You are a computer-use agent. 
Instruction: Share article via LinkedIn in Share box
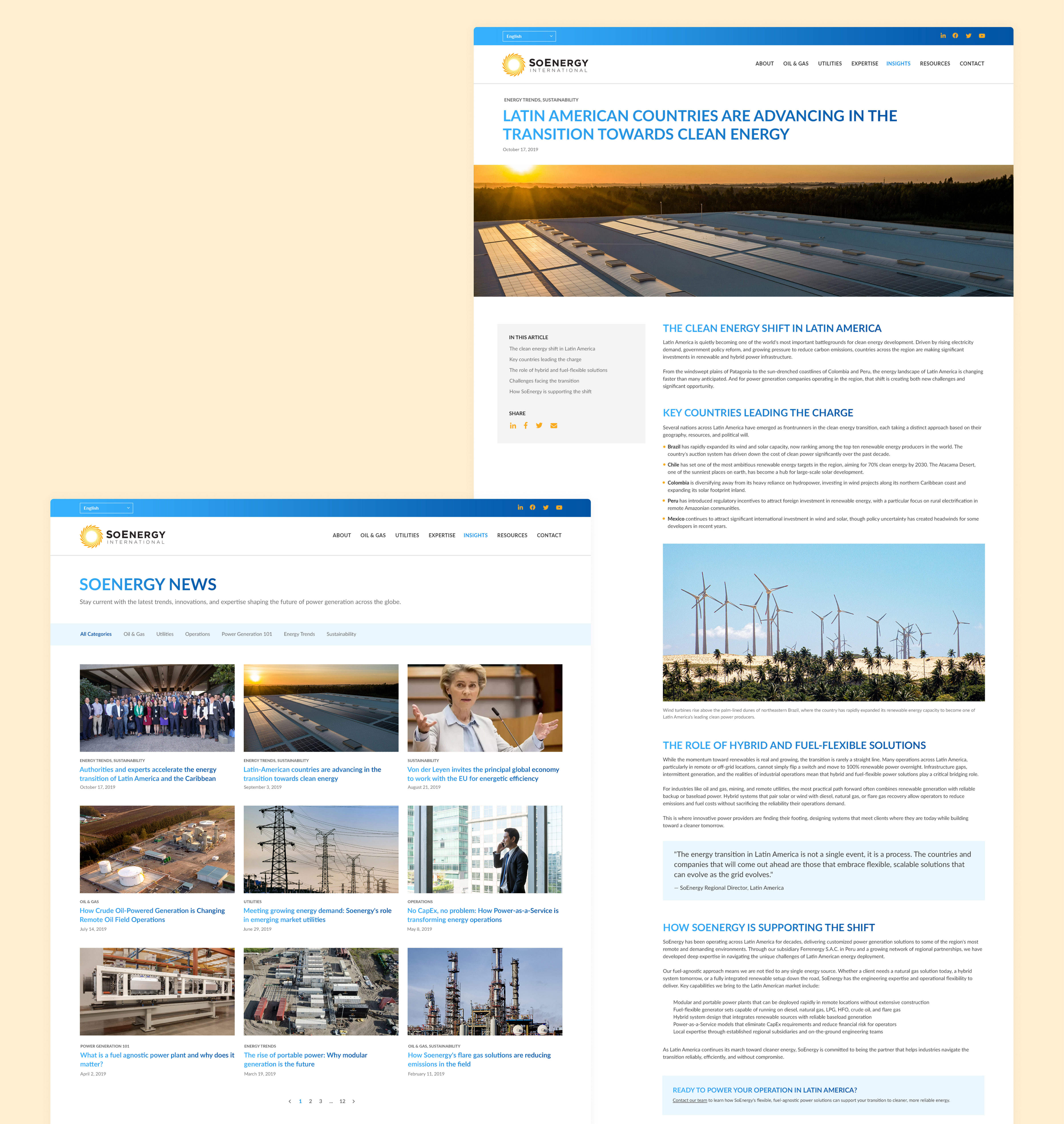513,426
